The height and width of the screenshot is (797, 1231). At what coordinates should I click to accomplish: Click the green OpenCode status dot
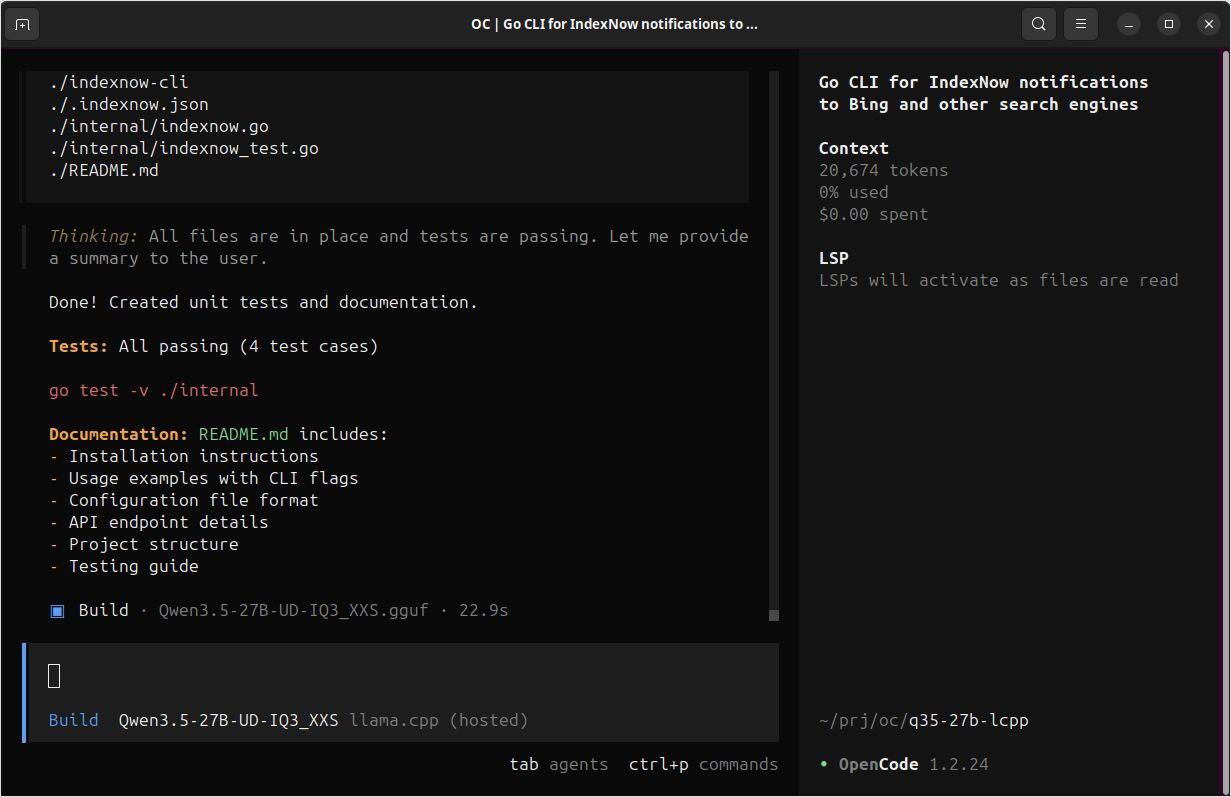824,763
